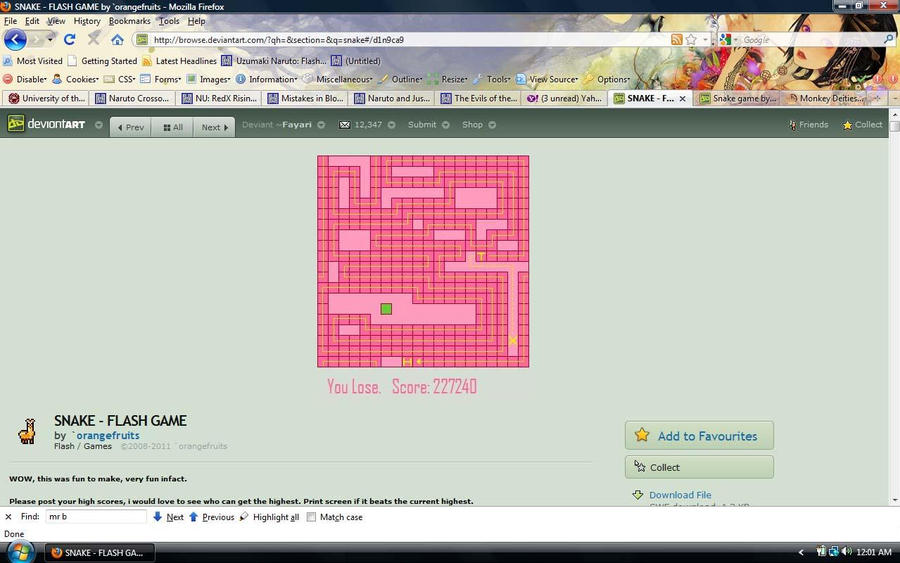Click the Most Visited bookmark

(x=33, y=61)
